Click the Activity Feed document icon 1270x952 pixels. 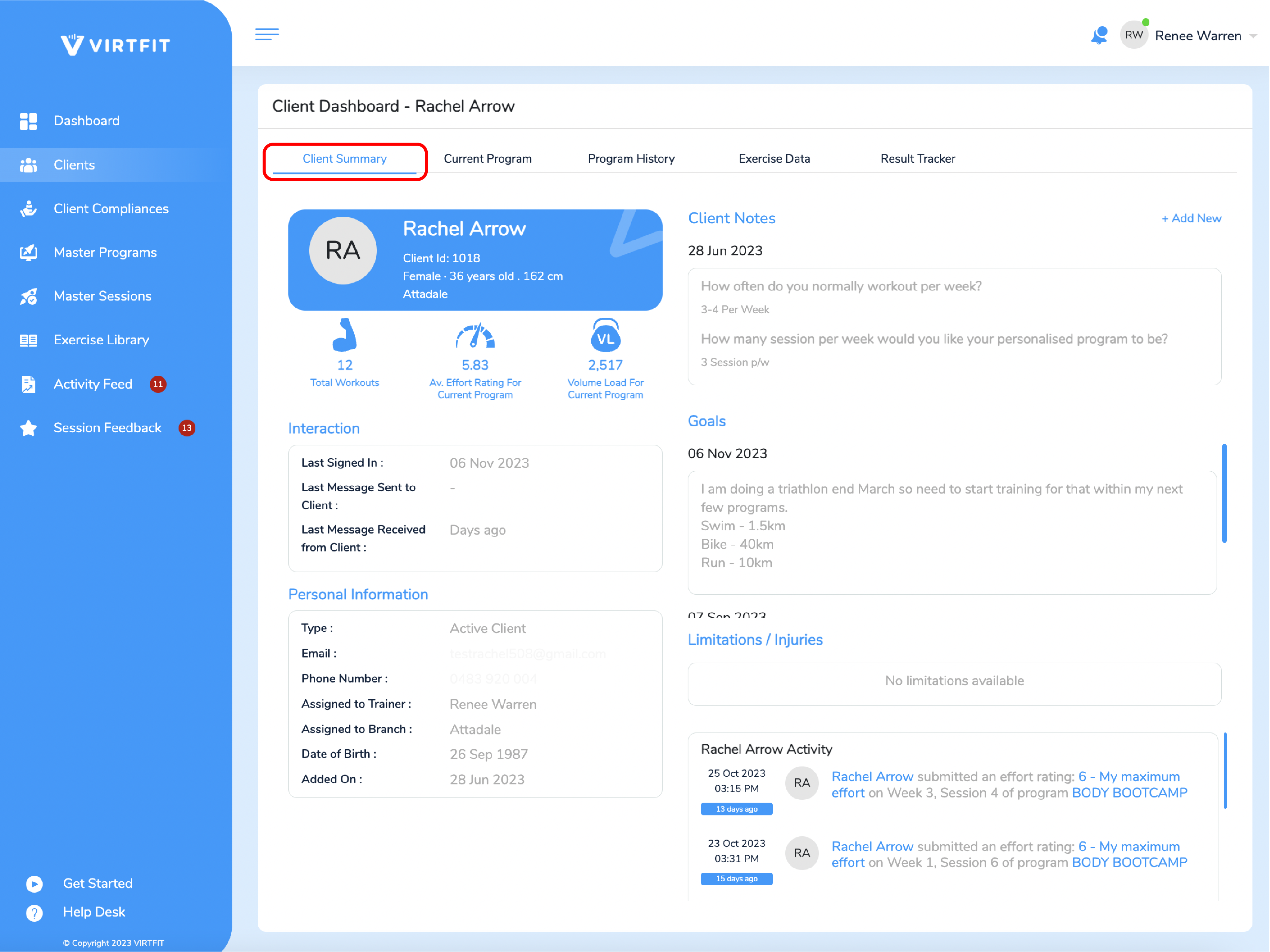[x=28, y=384]
